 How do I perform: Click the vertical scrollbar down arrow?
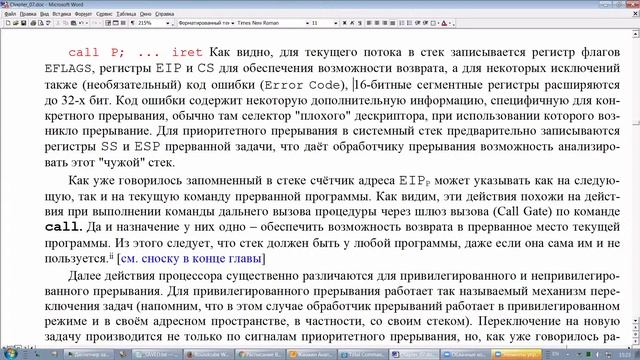636,322
